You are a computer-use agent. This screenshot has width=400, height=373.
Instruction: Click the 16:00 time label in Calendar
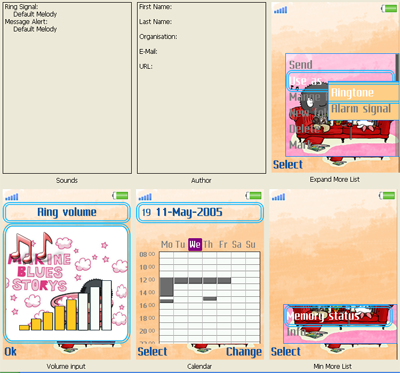(147, 306)
